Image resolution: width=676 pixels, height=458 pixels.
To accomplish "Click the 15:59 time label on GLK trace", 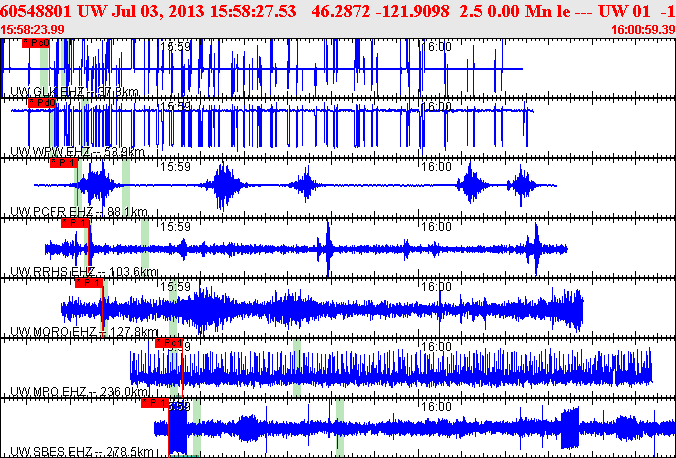I will 175,47.
